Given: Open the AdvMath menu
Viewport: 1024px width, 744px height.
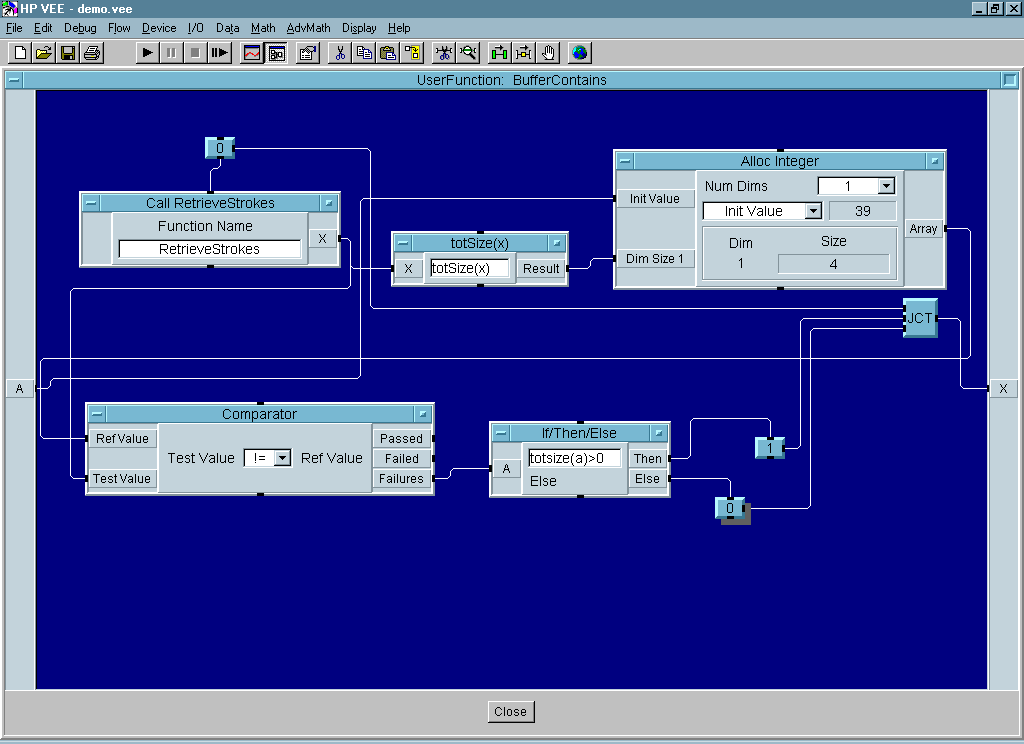Looking at the screenshot, I should [308, 28].
